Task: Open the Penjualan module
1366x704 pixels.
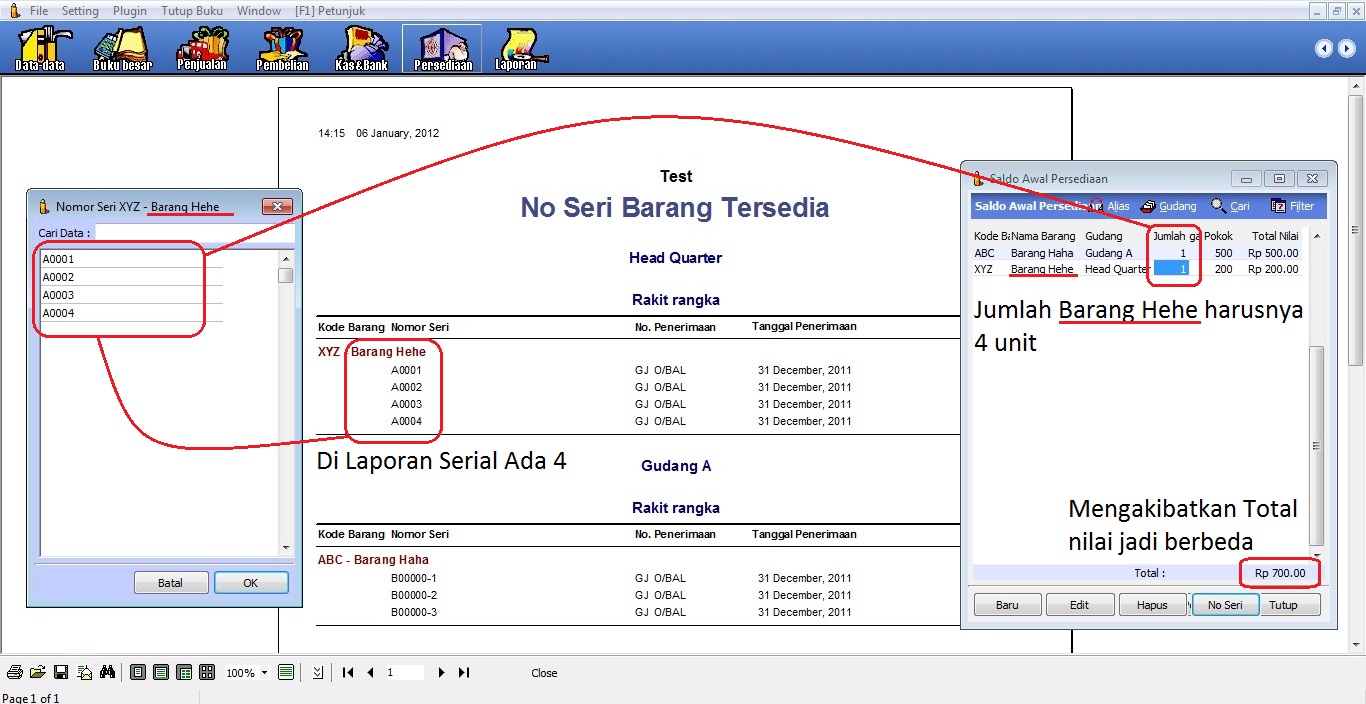Action: click(202, 48)
